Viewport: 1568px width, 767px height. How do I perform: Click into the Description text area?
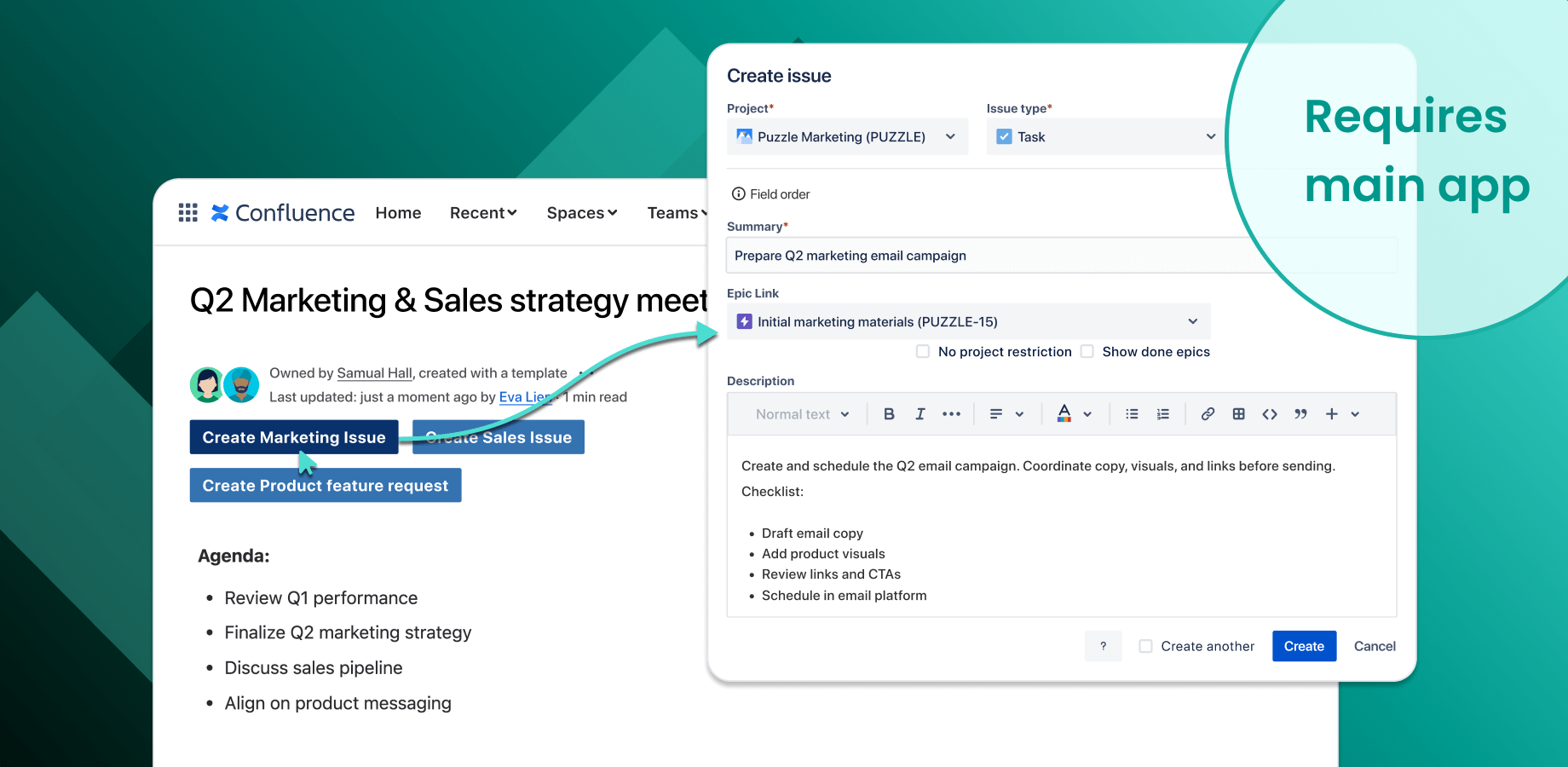pos(1062,526)
